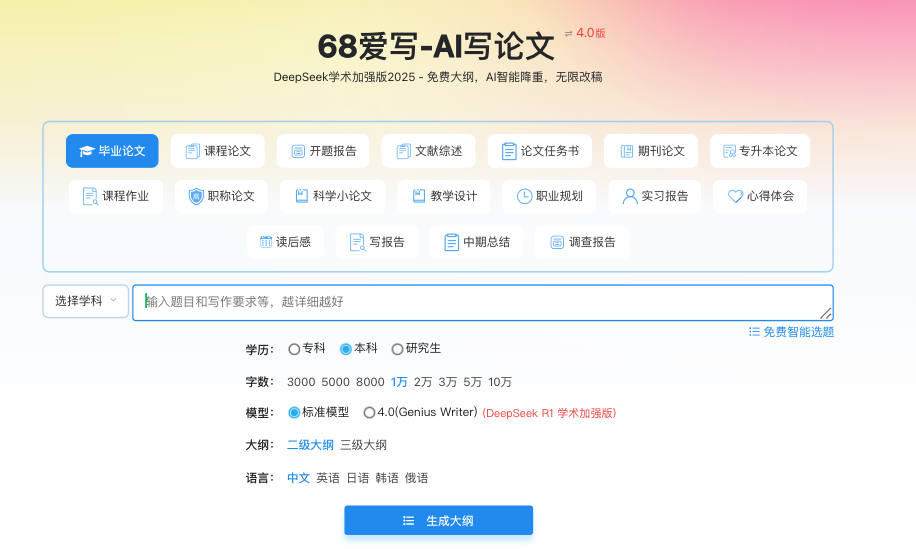Set language to 英语
The image size is (916, 549).
[328, 478]
